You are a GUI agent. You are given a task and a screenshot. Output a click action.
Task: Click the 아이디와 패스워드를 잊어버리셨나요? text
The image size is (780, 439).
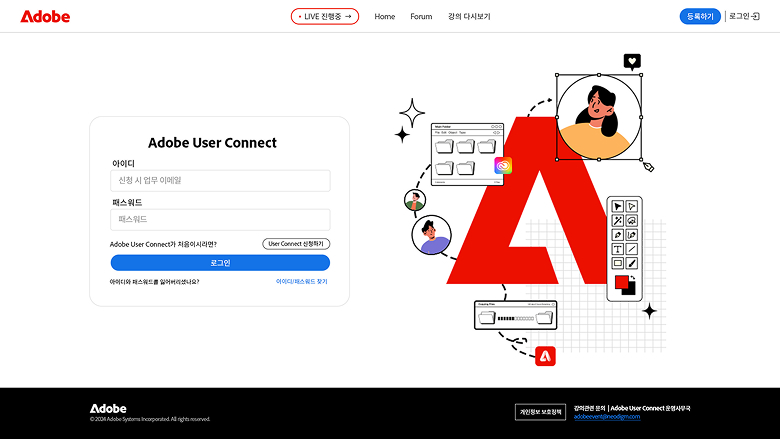pyautogui.click(x=154, y=281)
